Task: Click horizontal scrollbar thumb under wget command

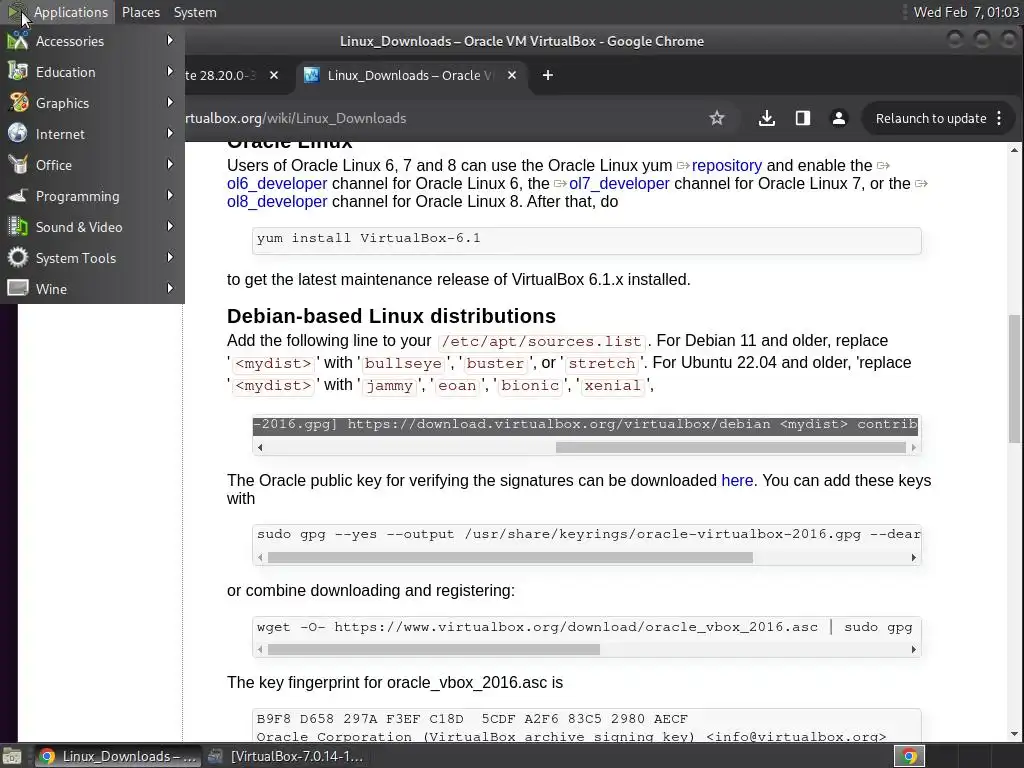Action: [434, 650]
